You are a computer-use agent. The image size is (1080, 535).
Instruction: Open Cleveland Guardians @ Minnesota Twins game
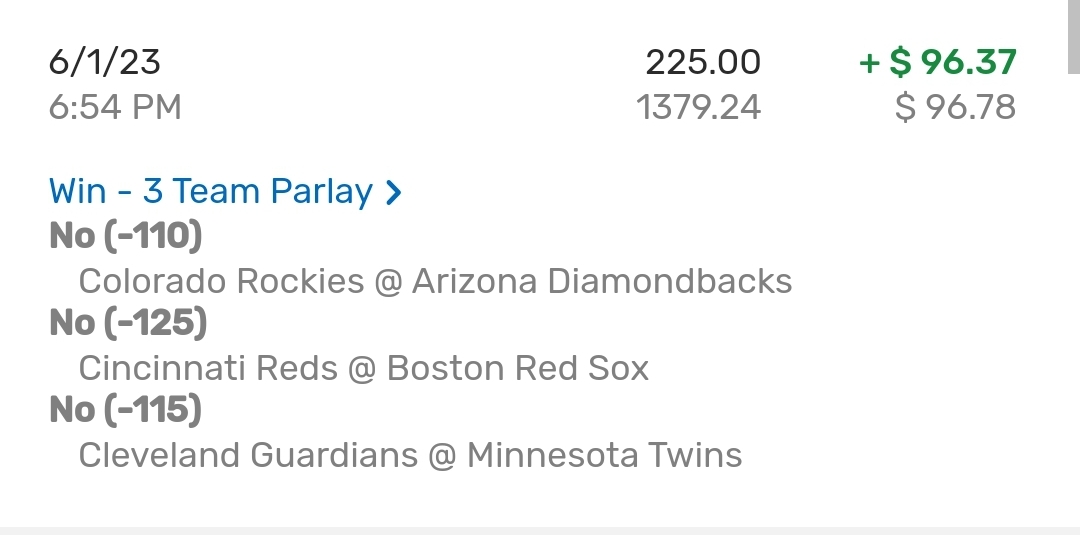410,455
